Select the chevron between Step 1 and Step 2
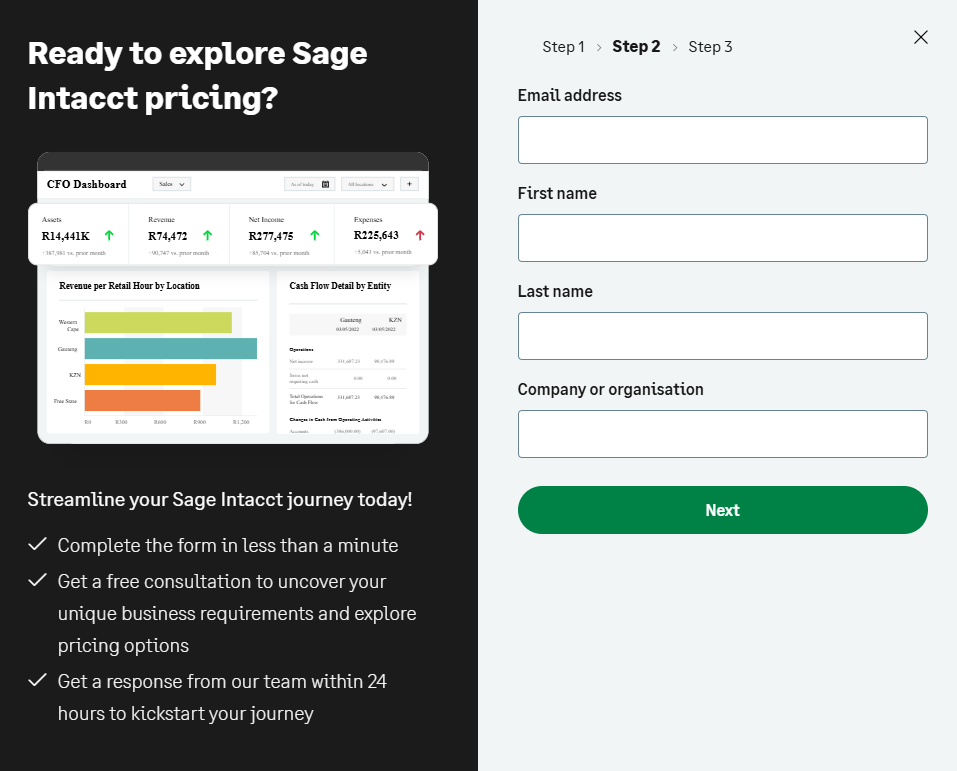The image size is (957, 771). pos(599,48)
